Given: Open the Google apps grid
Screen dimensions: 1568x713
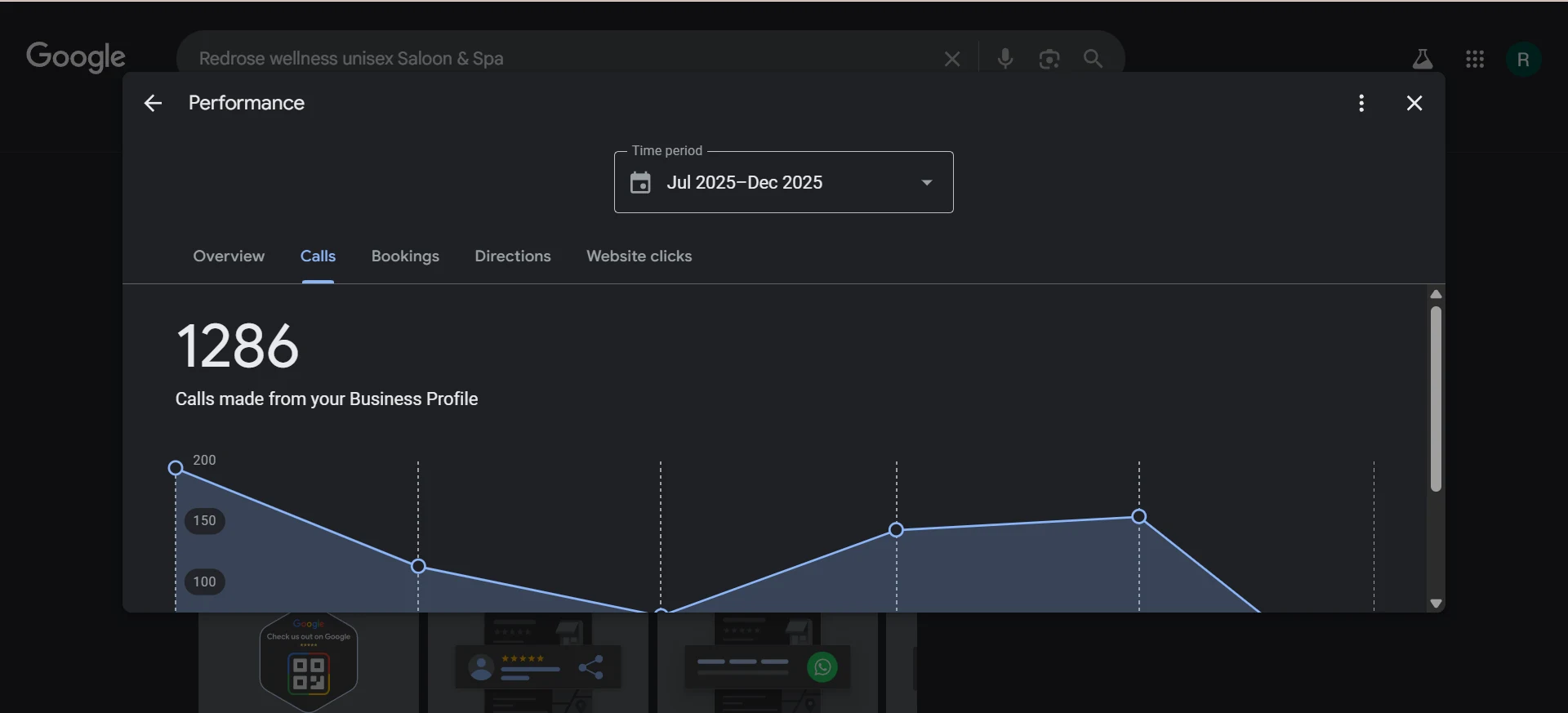Looking at the screenshot, I should 1474,59.
